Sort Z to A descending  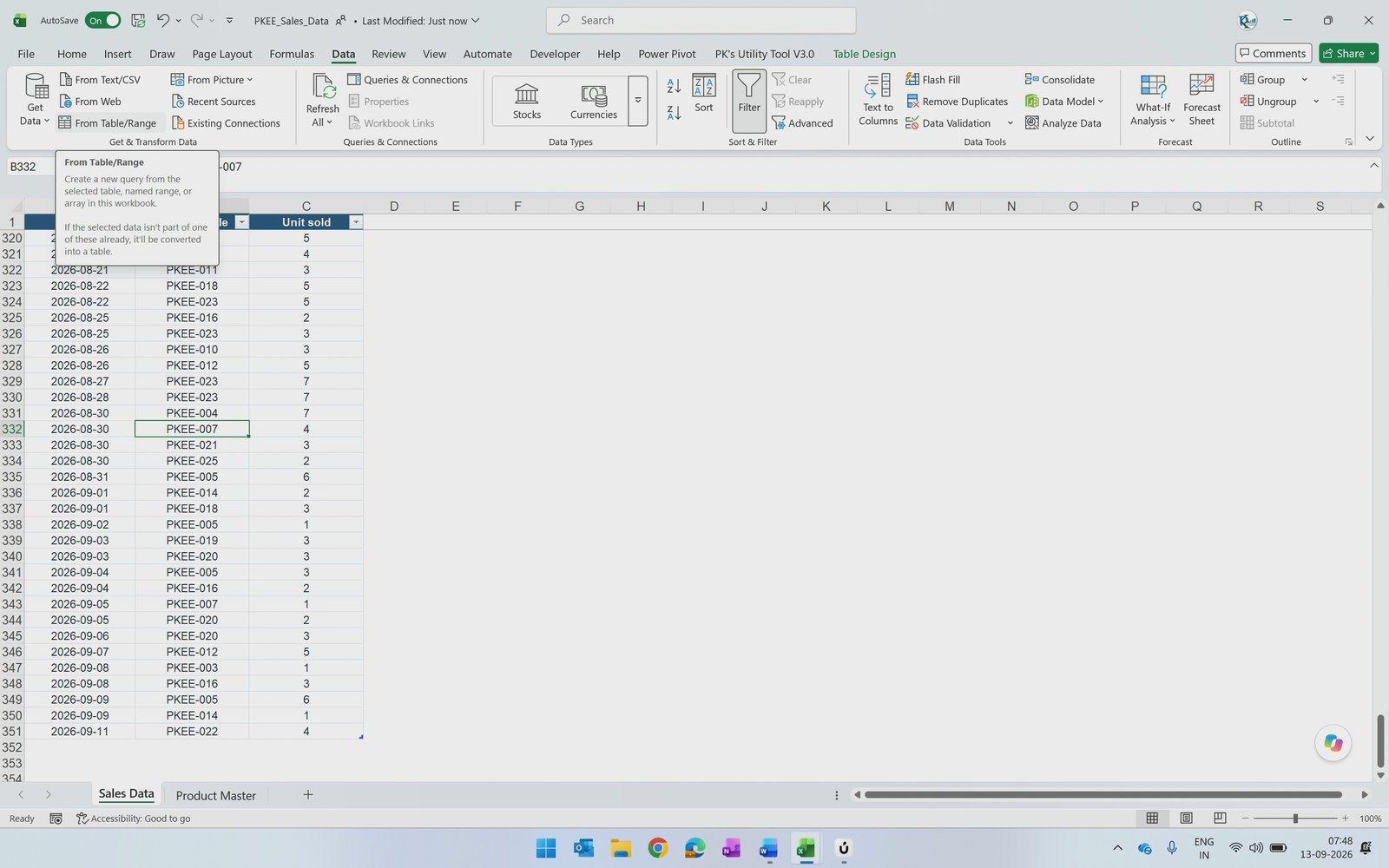[674, 112]
